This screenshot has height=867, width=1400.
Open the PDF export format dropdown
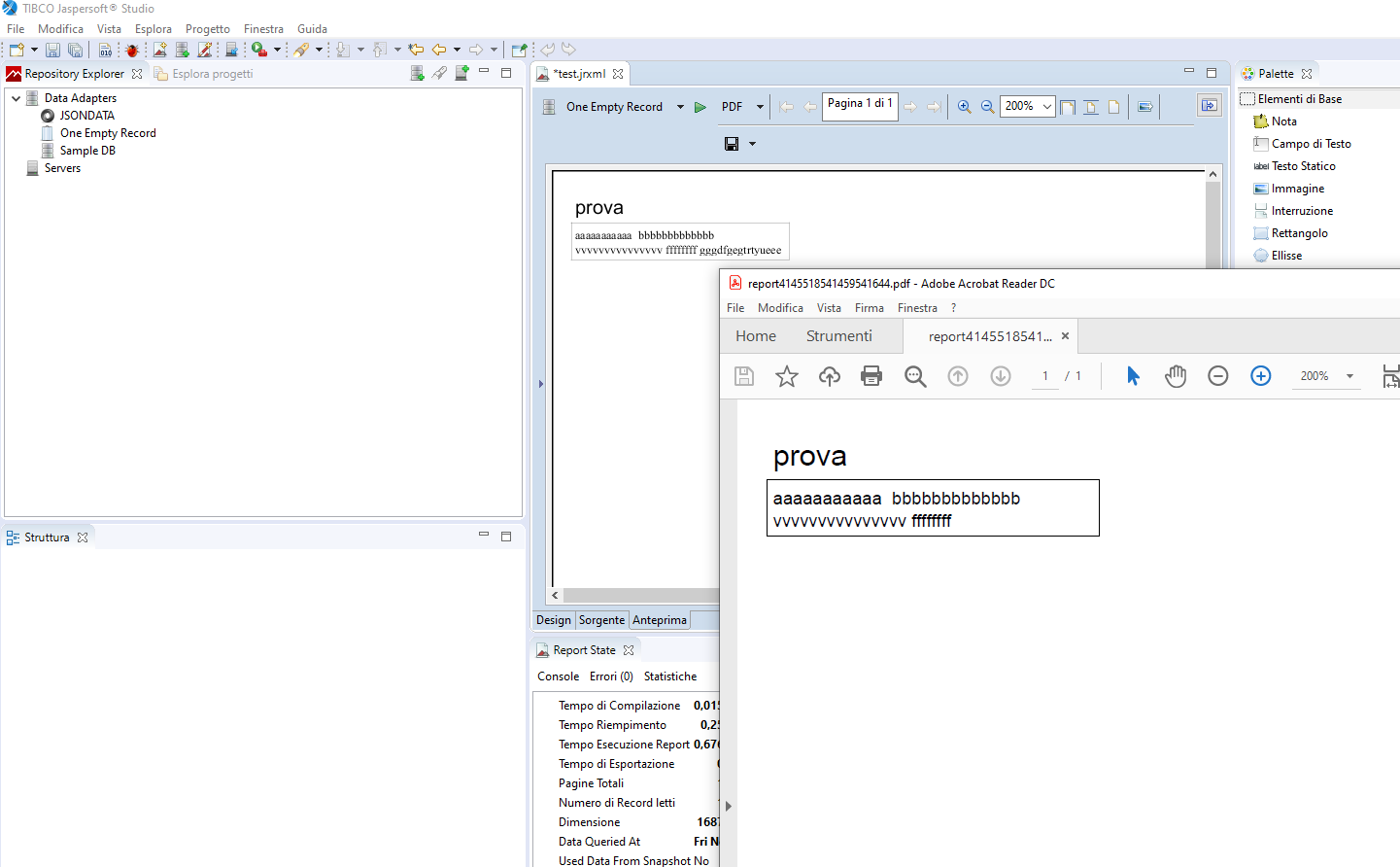[760, 107]
